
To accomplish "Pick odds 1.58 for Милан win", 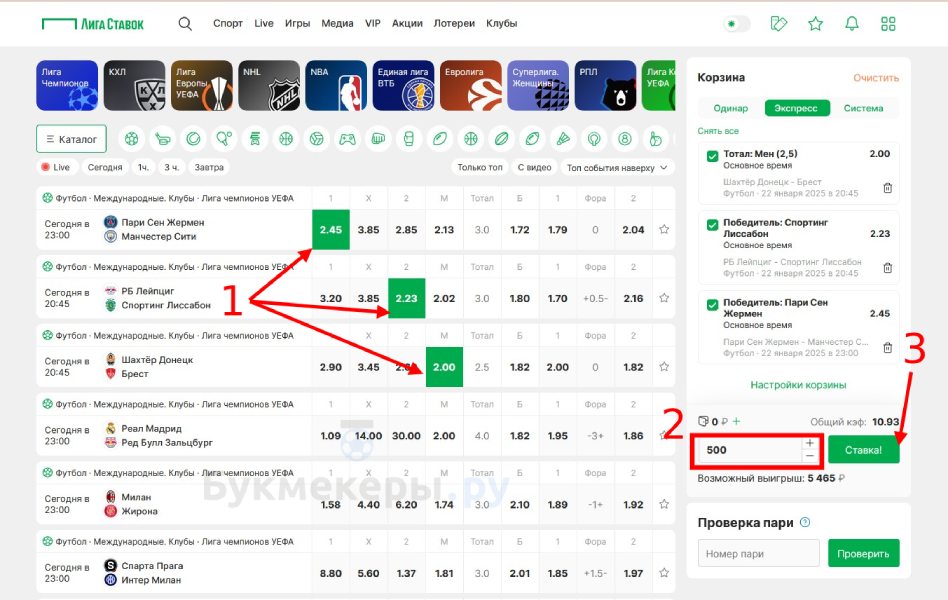I will coord(331,504).
